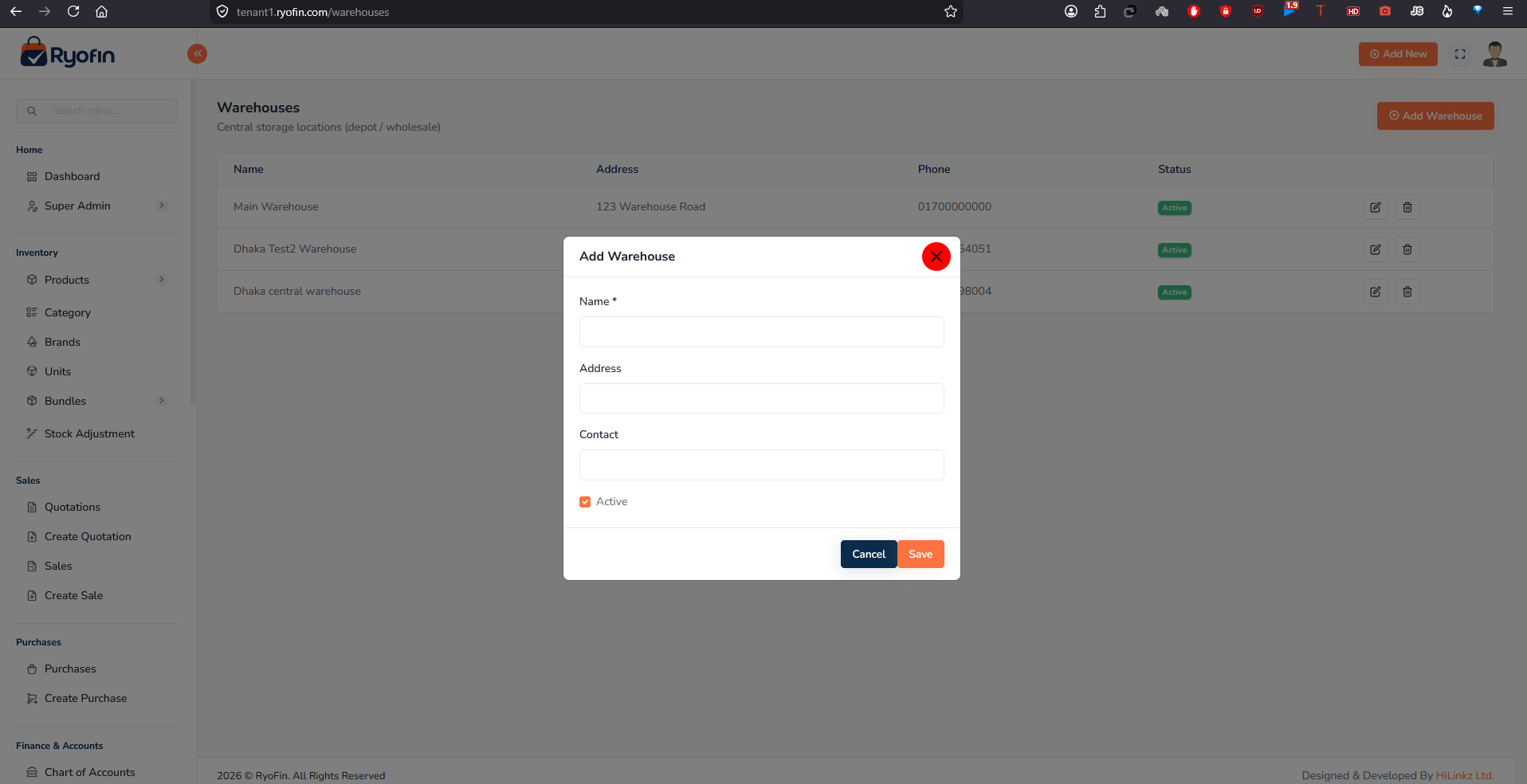
Task: Open Brands in sidebar
Action: (62, 342)
